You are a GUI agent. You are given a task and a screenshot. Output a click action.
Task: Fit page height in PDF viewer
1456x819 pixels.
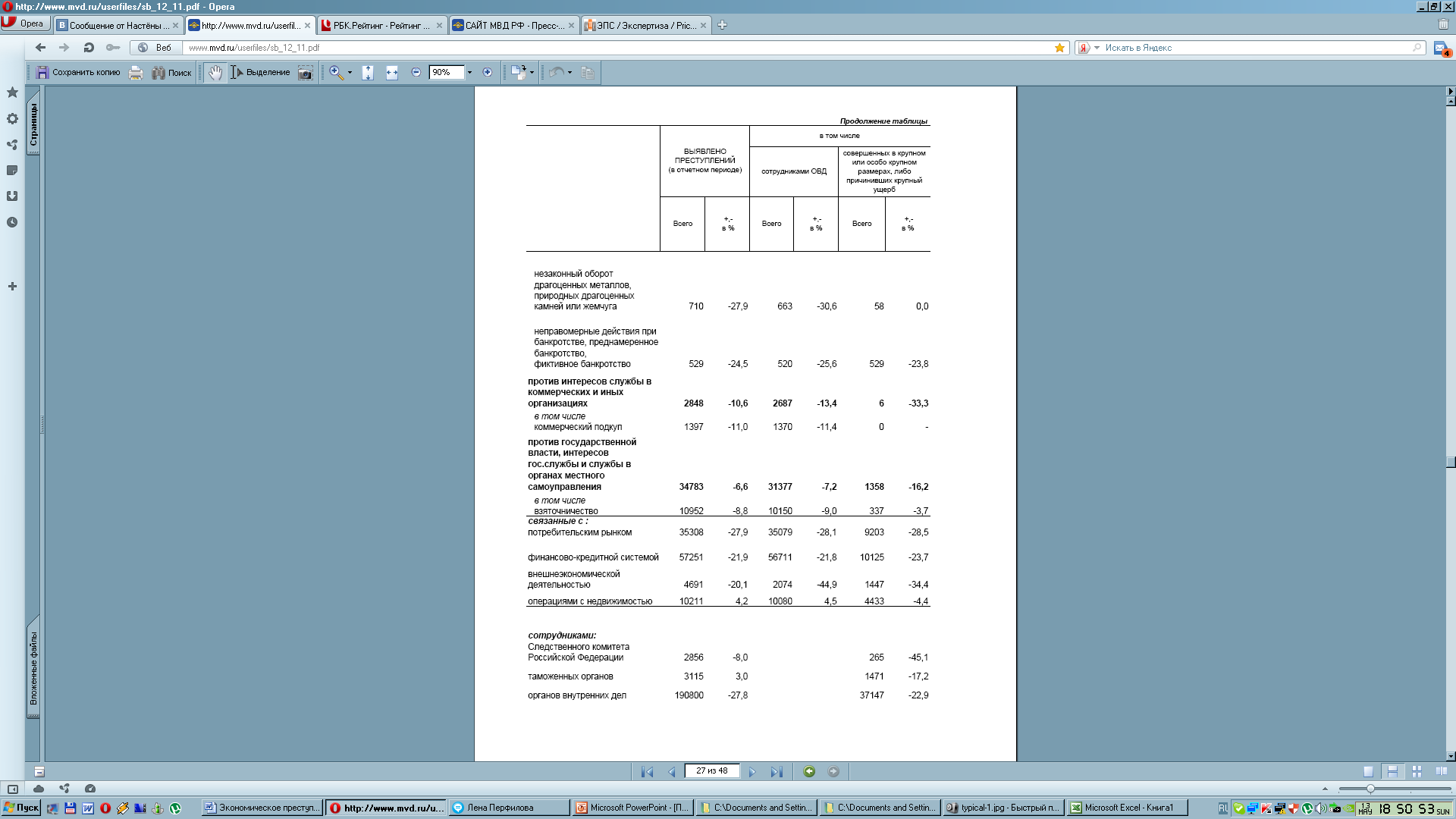[368, 72]
